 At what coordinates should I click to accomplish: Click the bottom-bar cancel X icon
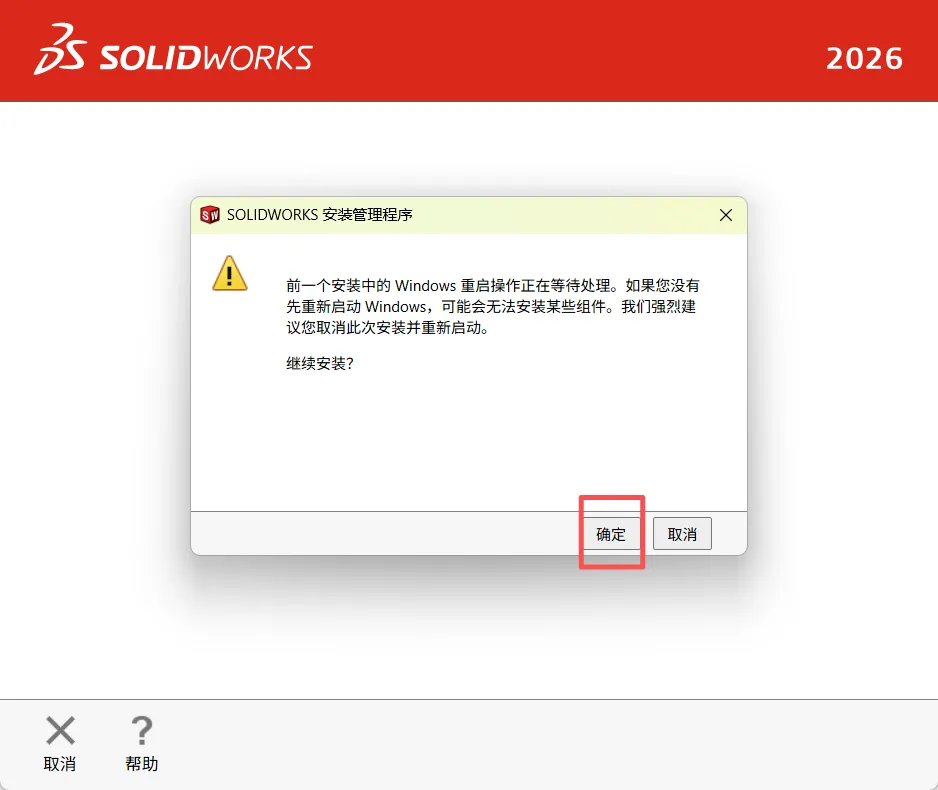click(x=60, y=730)
